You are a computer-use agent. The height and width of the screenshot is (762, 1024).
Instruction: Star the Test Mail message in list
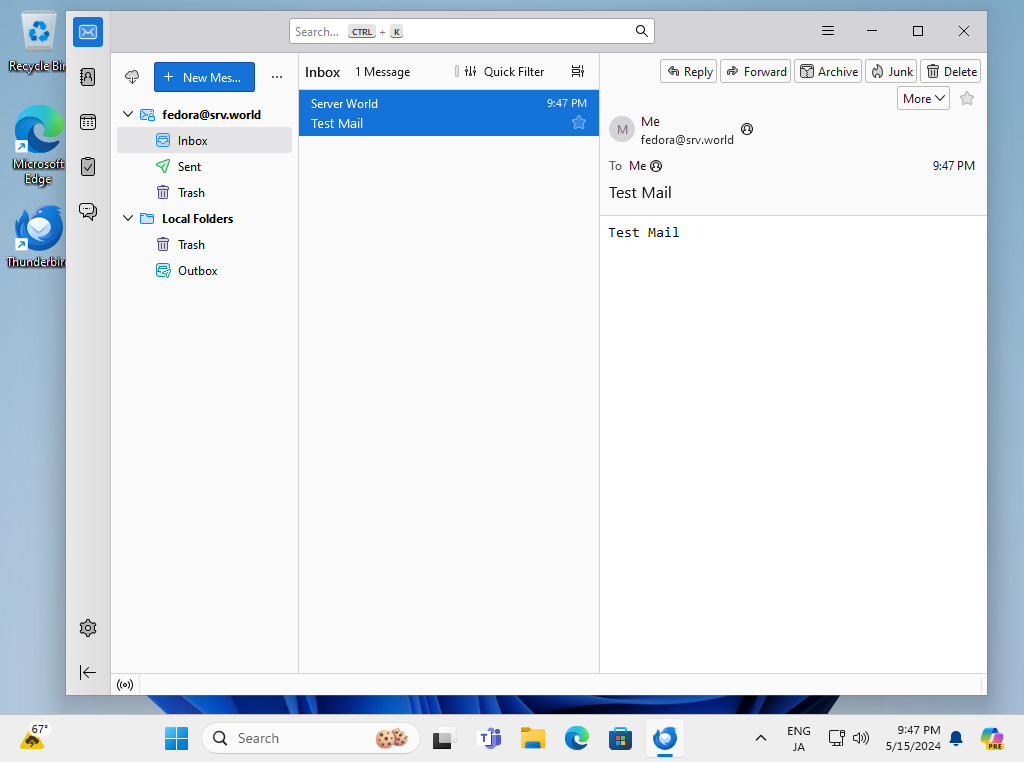[578, 123]
